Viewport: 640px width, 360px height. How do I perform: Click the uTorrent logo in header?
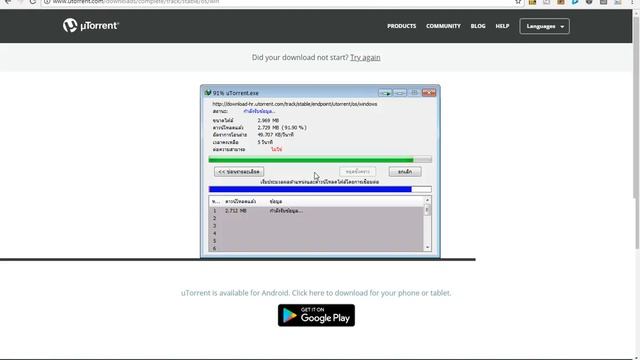[x=91, y=26]
